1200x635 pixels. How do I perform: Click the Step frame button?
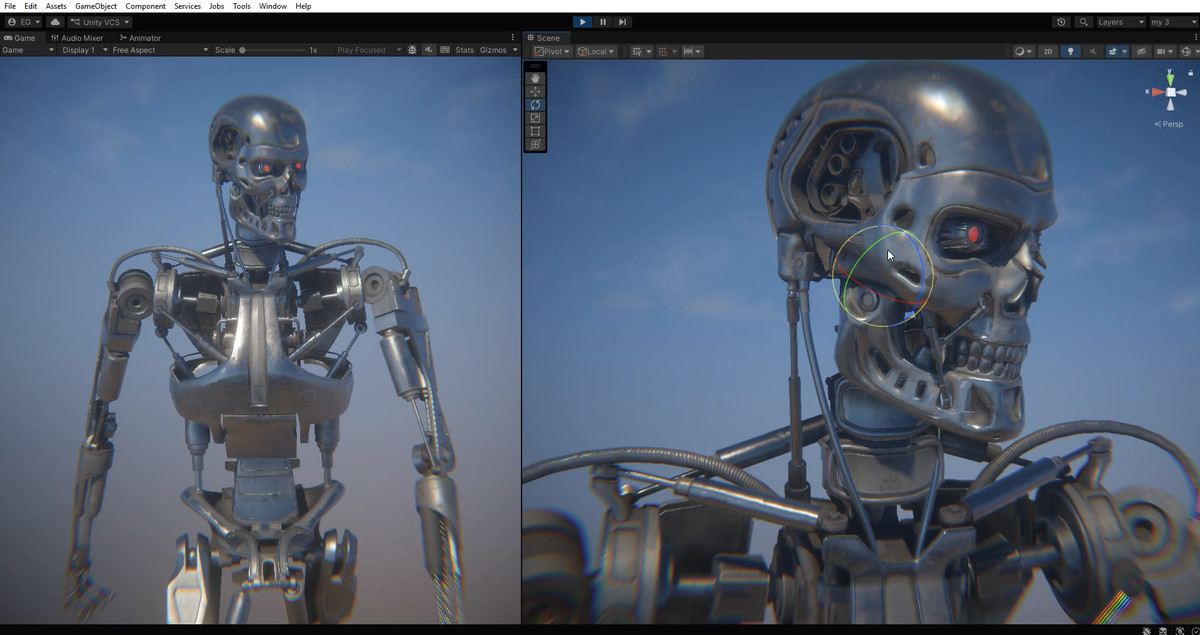623,22
